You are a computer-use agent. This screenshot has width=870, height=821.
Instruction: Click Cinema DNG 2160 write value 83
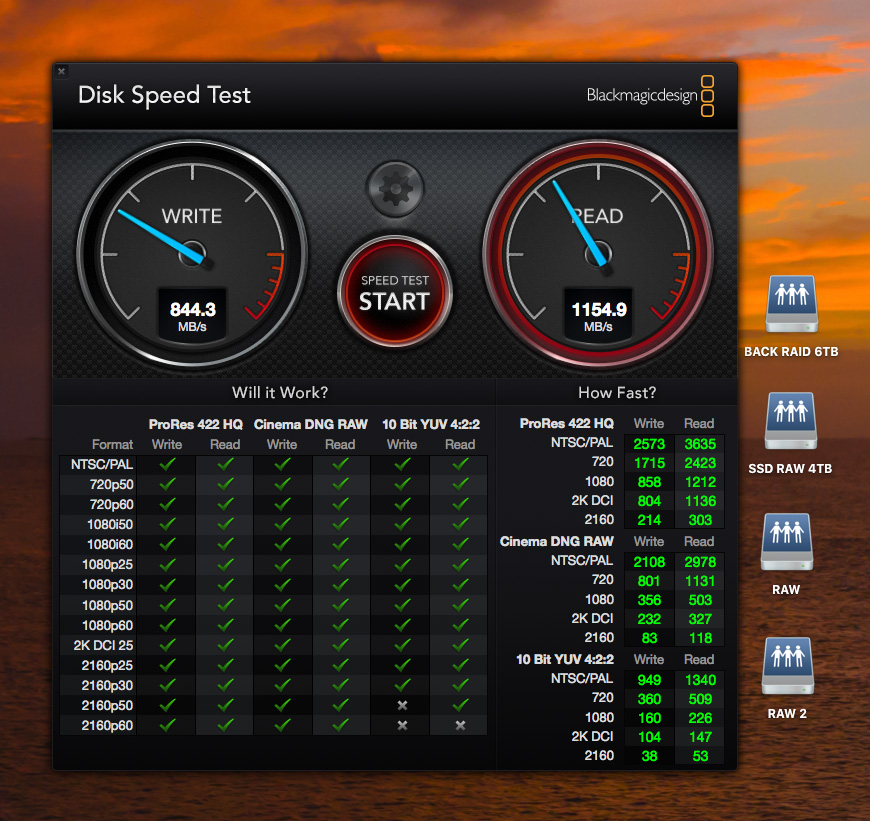click(649, 638)
